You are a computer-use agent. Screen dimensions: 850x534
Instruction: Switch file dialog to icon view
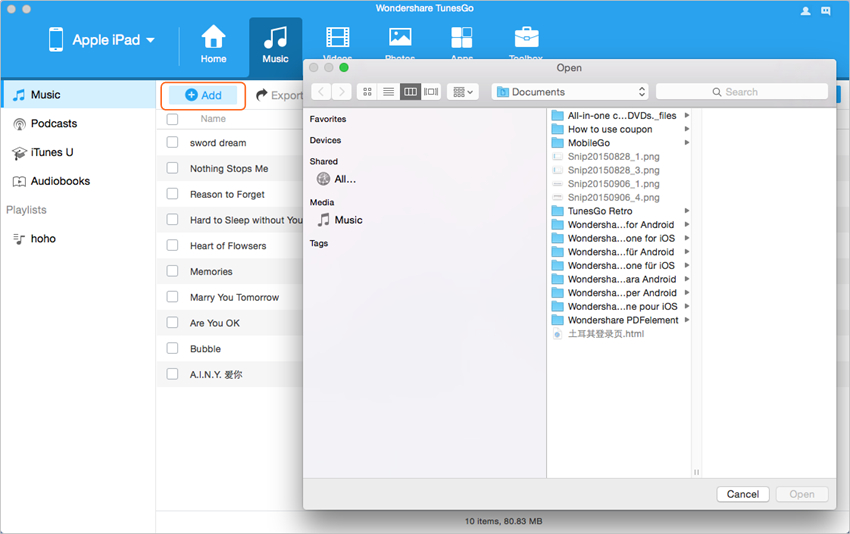(x=367, y=92)
